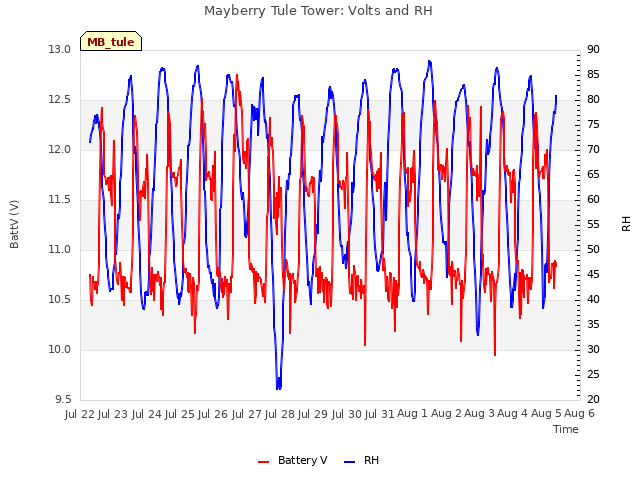The width and height of the screenshot is (640, 480).
Task: Click the 35 RH tick label
Action: point(593,324)
